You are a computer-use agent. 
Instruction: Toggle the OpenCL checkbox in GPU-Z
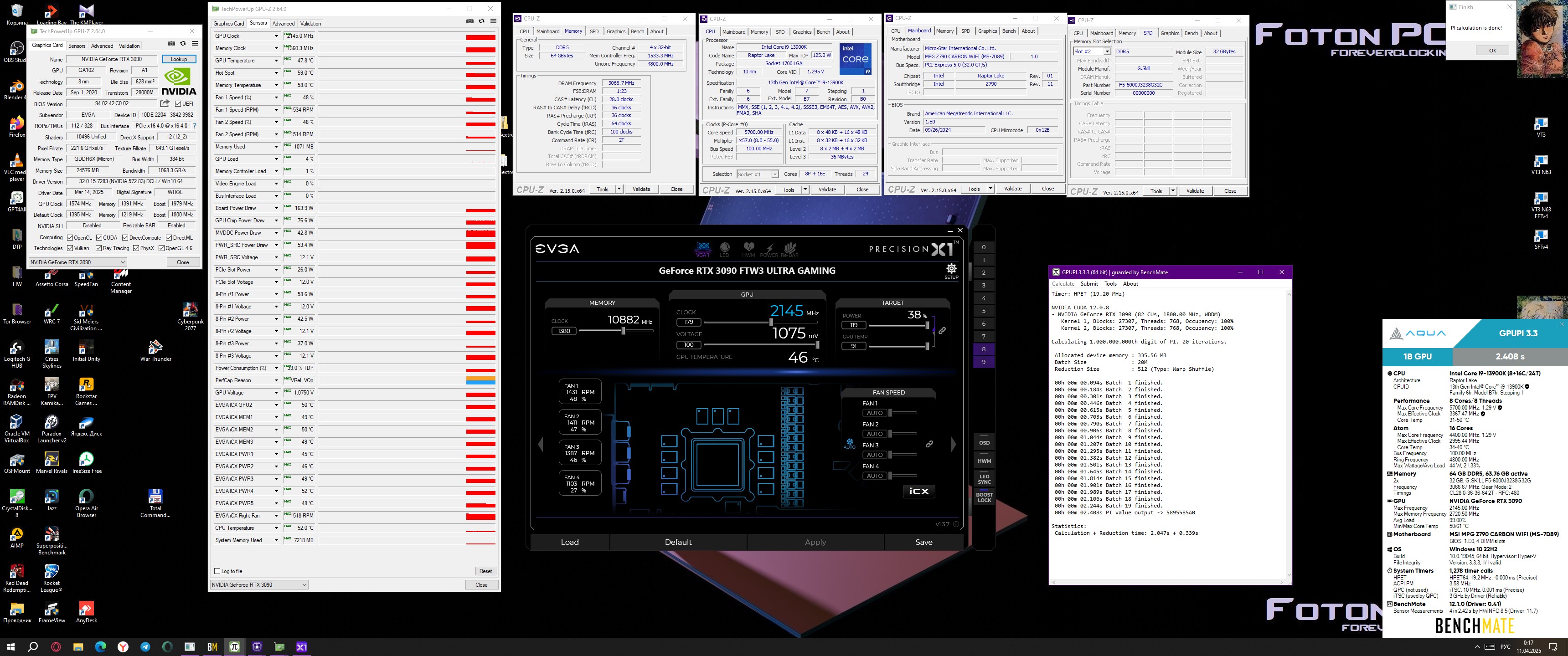70,238
